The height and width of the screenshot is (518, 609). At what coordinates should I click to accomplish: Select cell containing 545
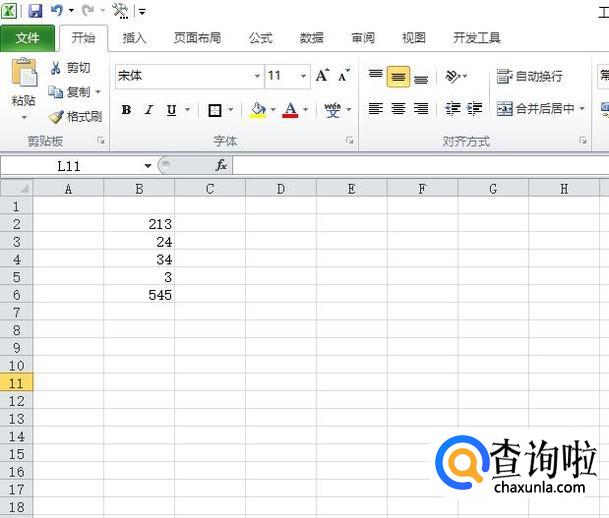coord(139,295)
